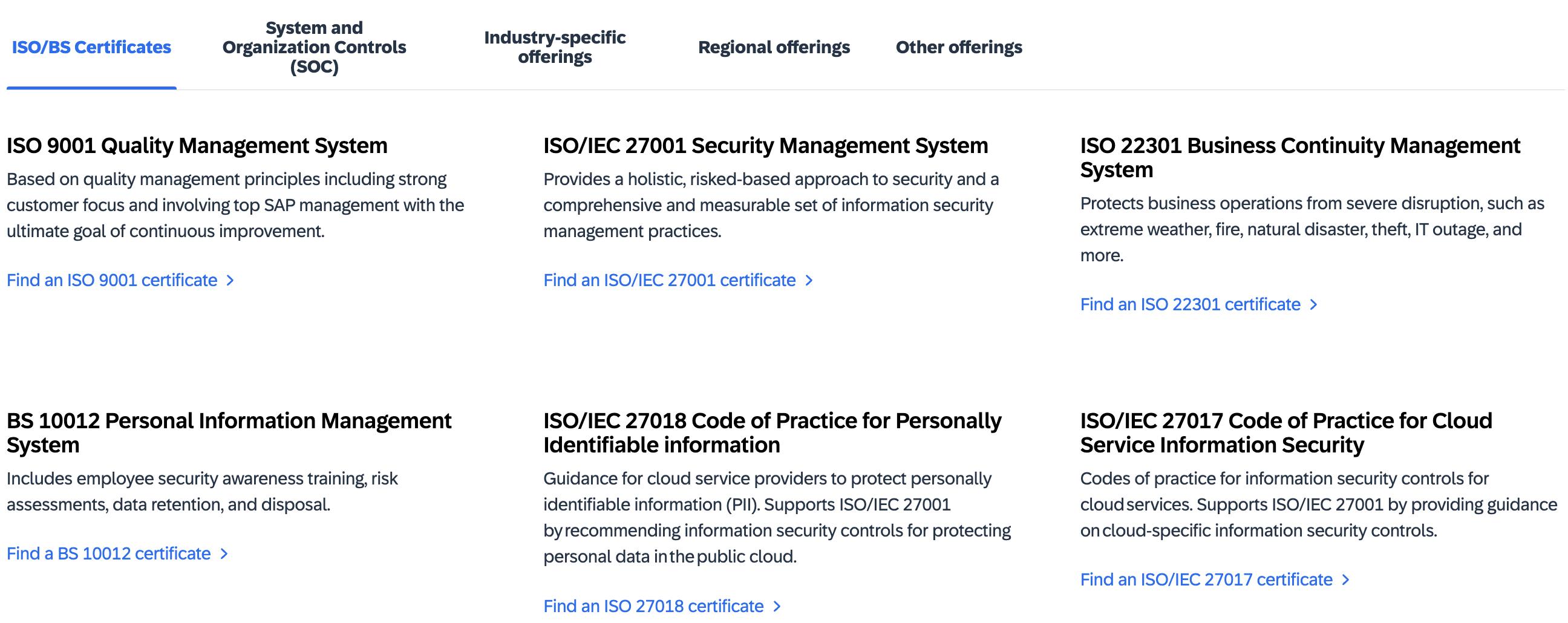This screenshot has height=623, width=1568.
Task: Click chevron arrow after ISO 9001 certificate link
Action: point(230,281)
